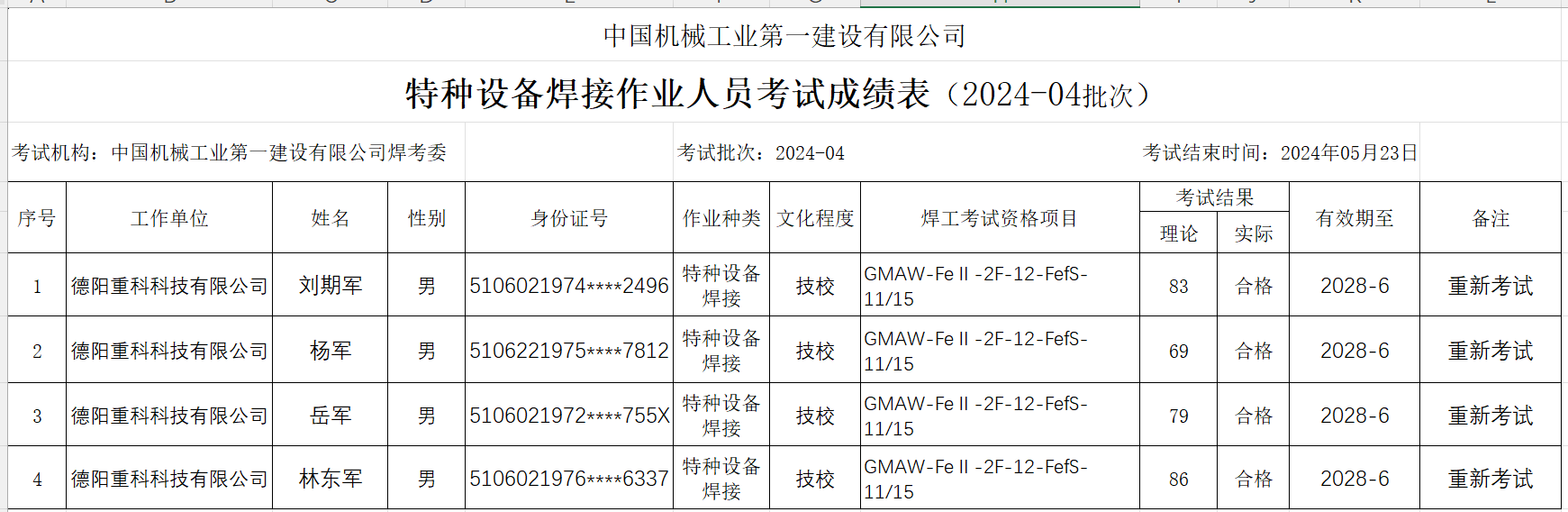This screenshot has height=512, width=1568.
Task: Click sequence number 4 cell
Action: pos(37,478)
